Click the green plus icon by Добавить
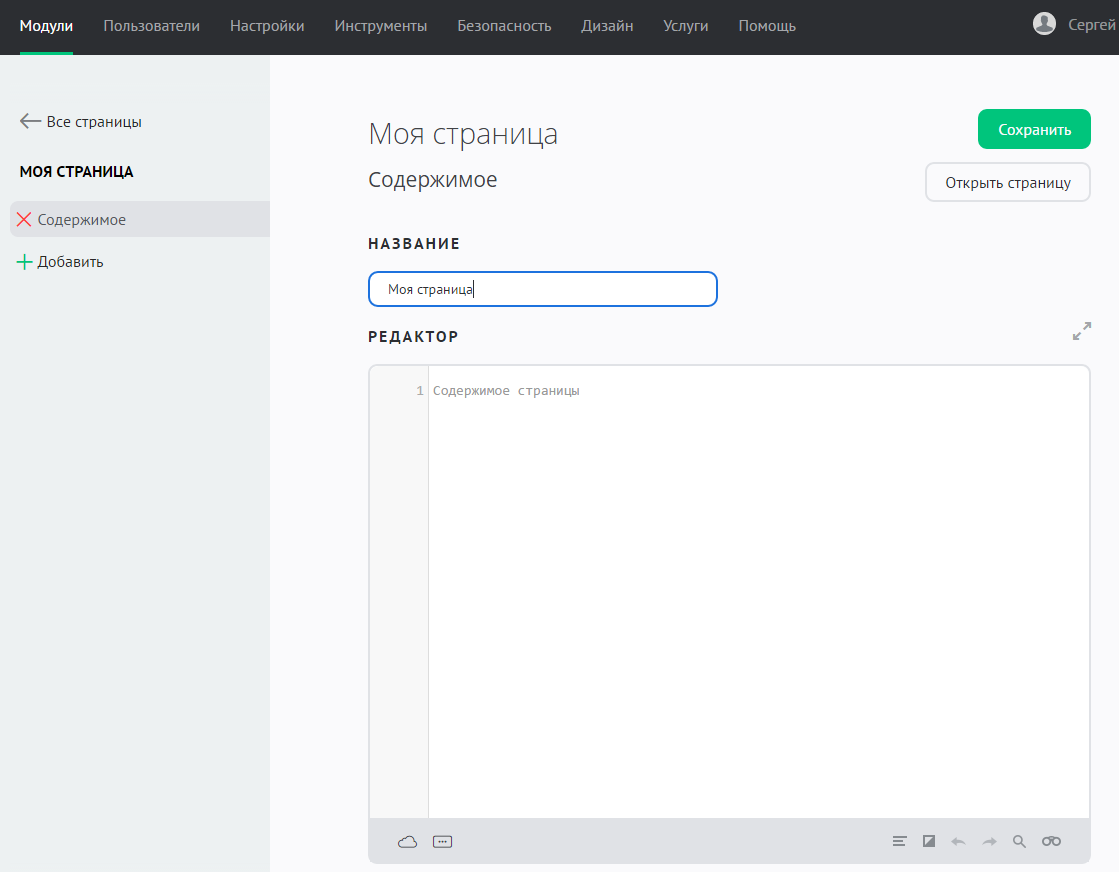Image resolution: width=1119 pixels, height=872 pixels. point(24,262)
